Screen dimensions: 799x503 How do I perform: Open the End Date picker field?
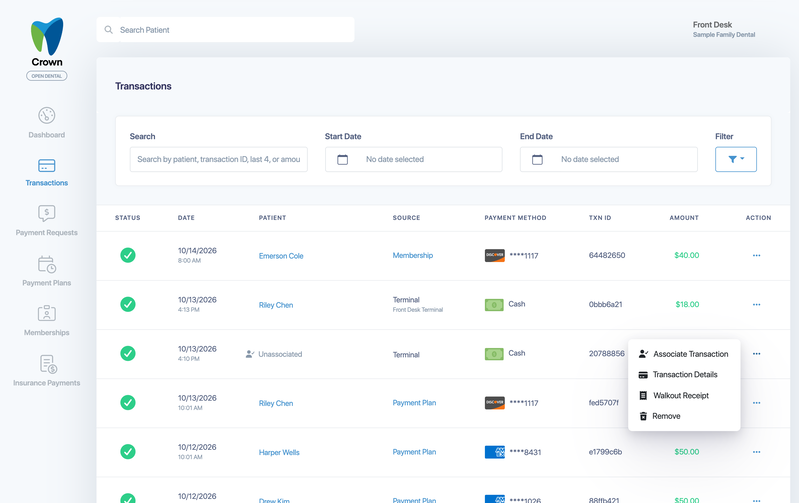608,159
